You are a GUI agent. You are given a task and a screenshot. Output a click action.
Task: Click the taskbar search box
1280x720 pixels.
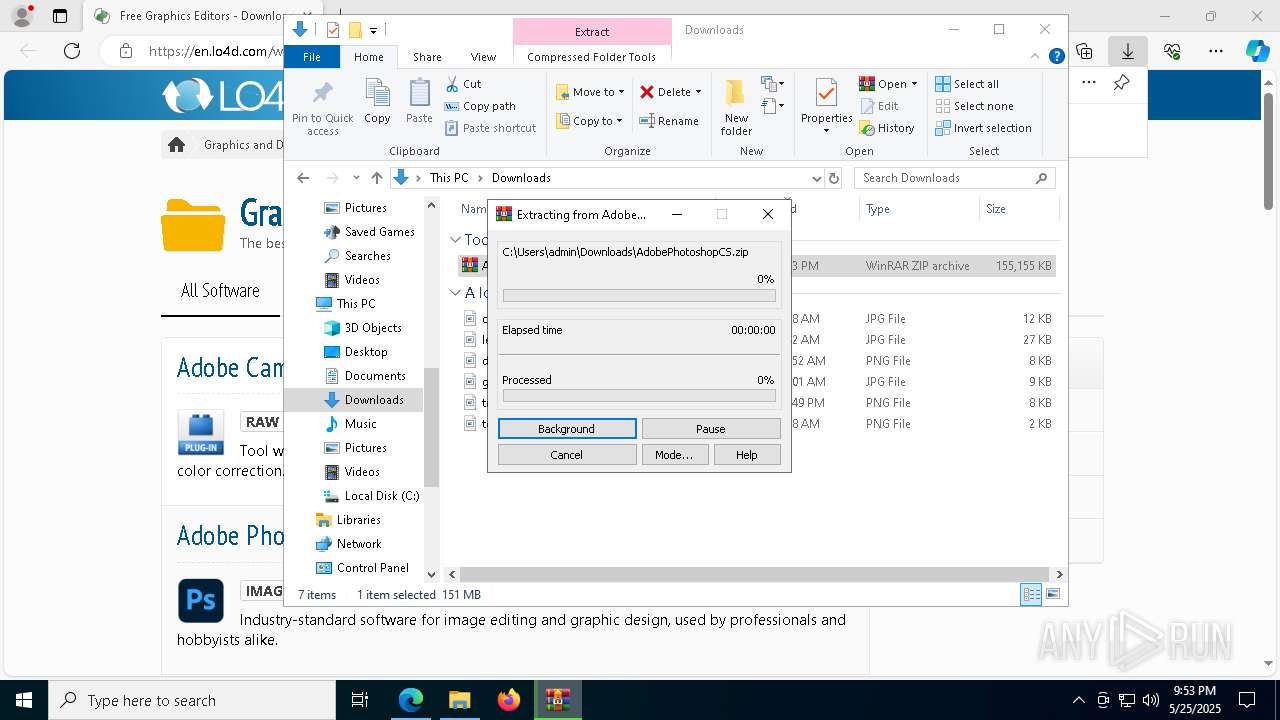pos(192,700)
